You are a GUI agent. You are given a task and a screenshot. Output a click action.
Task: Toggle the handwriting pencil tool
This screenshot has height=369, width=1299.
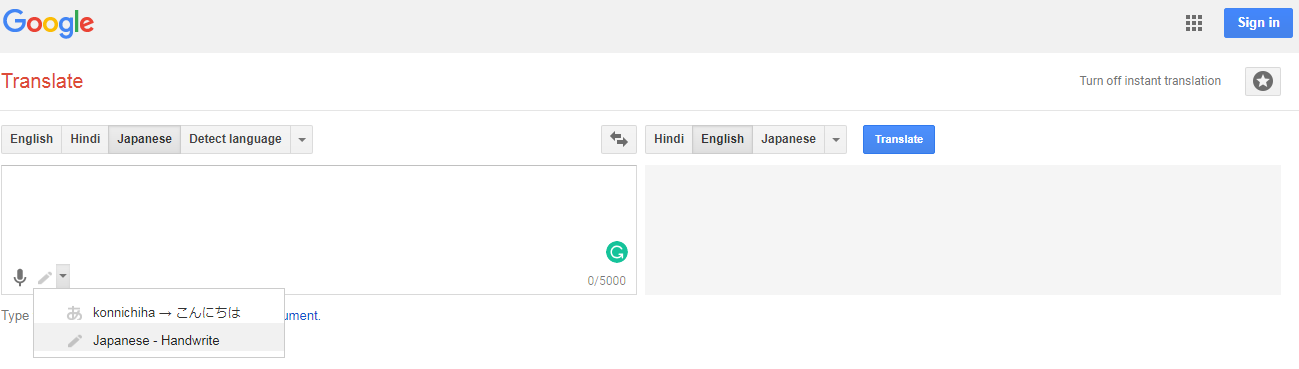coord(45,278)
